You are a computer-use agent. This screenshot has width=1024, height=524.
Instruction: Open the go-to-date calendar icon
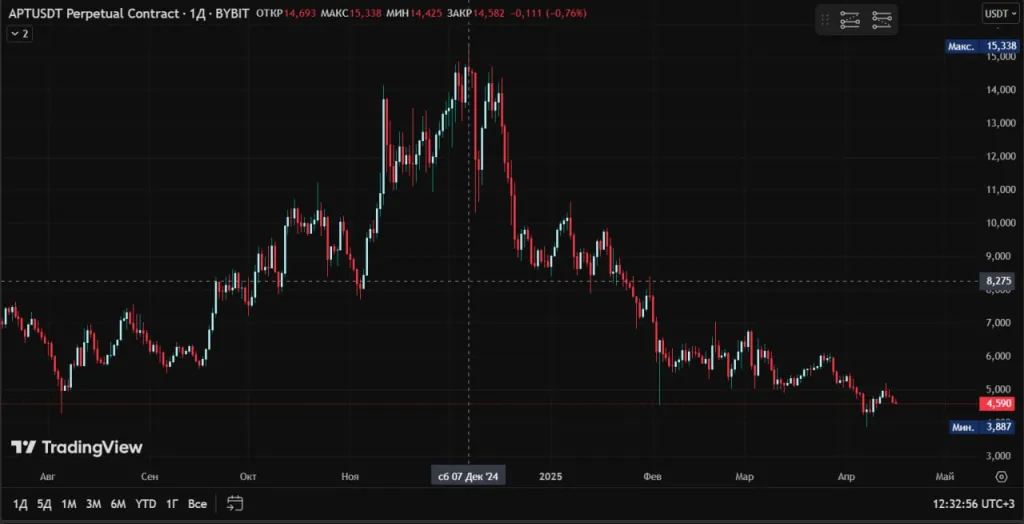[235, 503]
